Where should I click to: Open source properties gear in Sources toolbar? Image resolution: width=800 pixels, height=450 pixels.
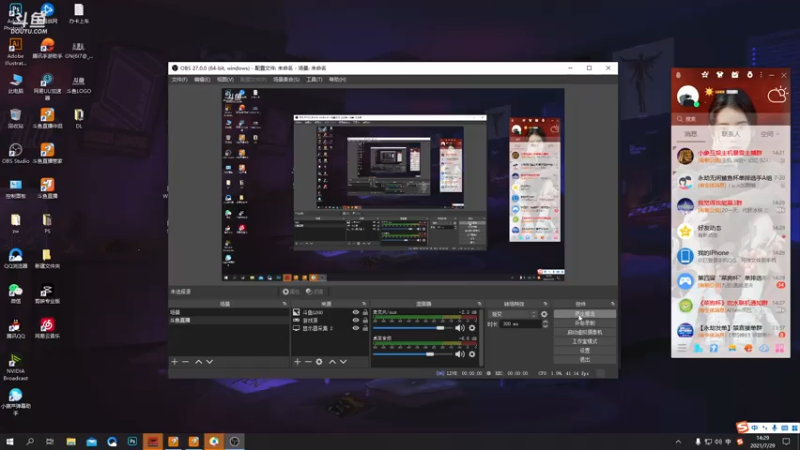(x=319, y=362)
